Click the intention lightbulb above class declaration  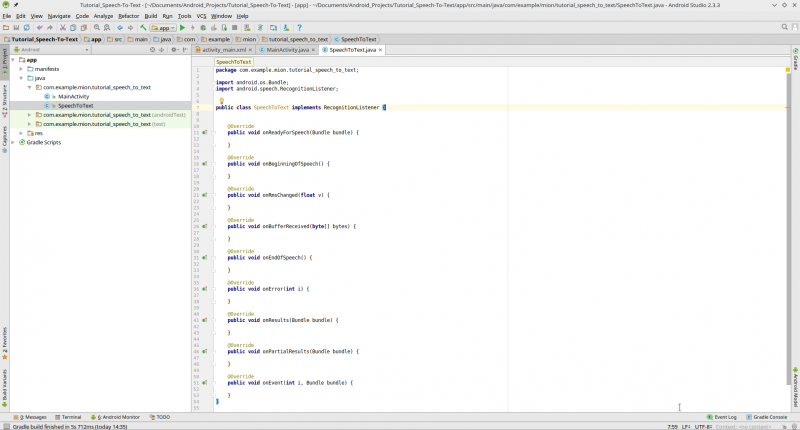tap(221, 101)
